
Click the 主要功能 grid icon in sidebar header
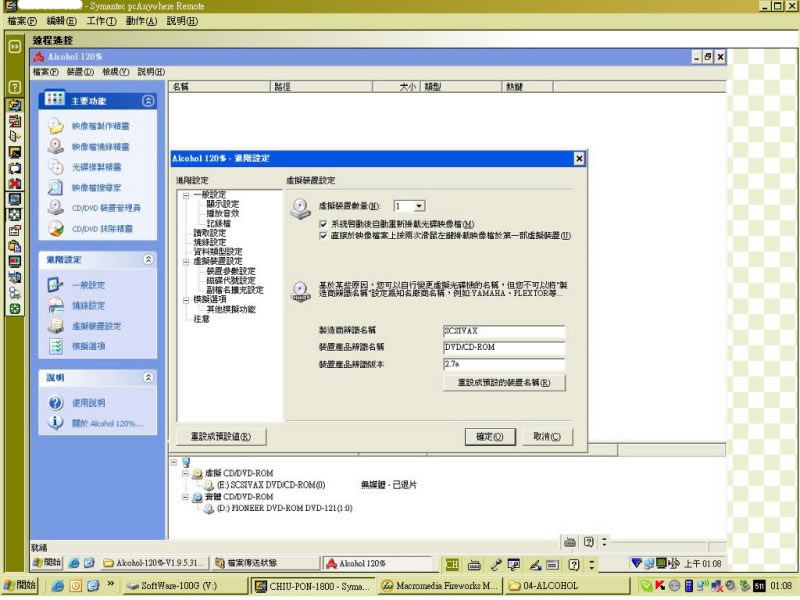pyautogui.click(x=54, y=98)
